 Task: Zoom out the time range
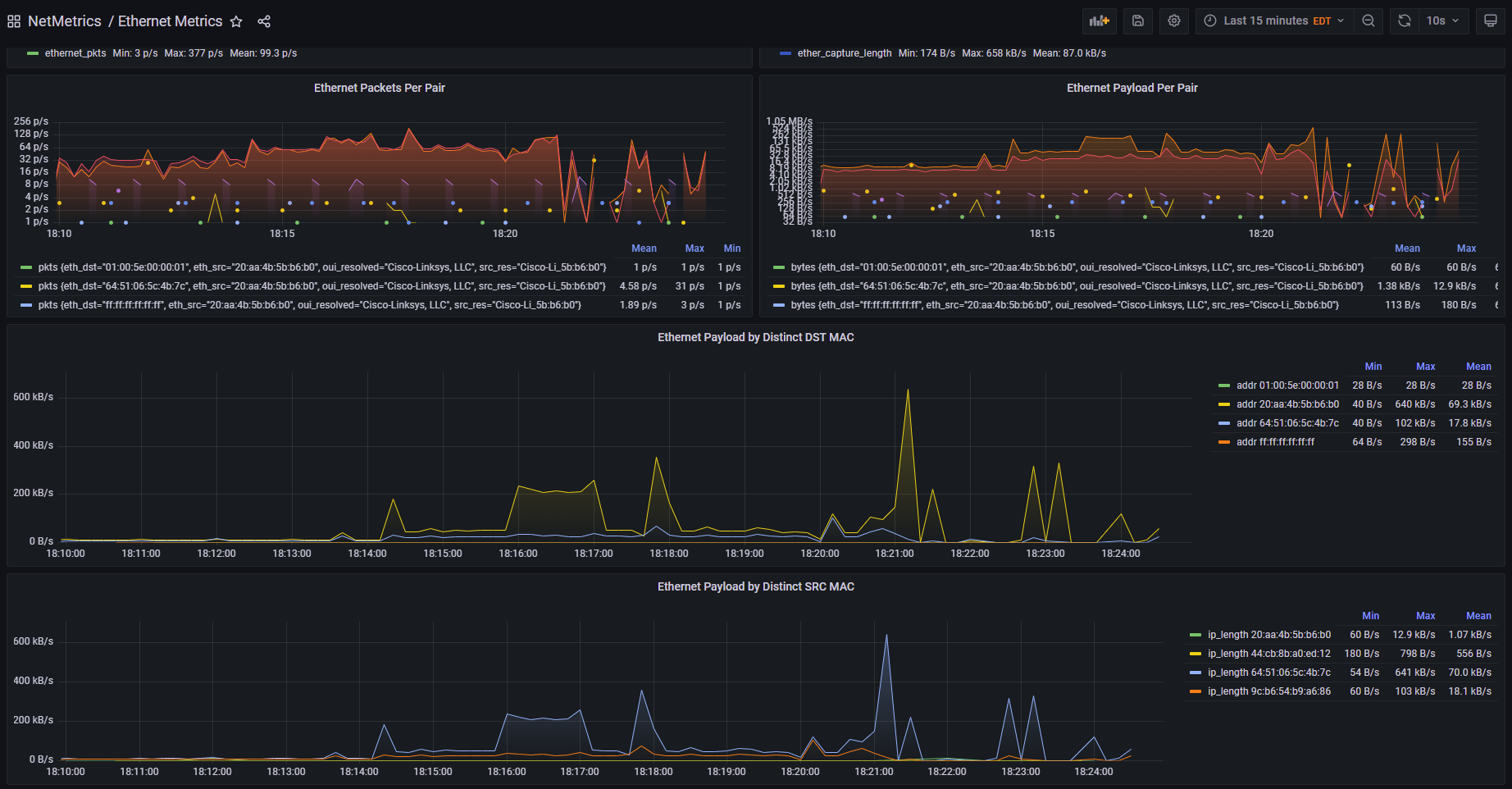pos(1369,21)
